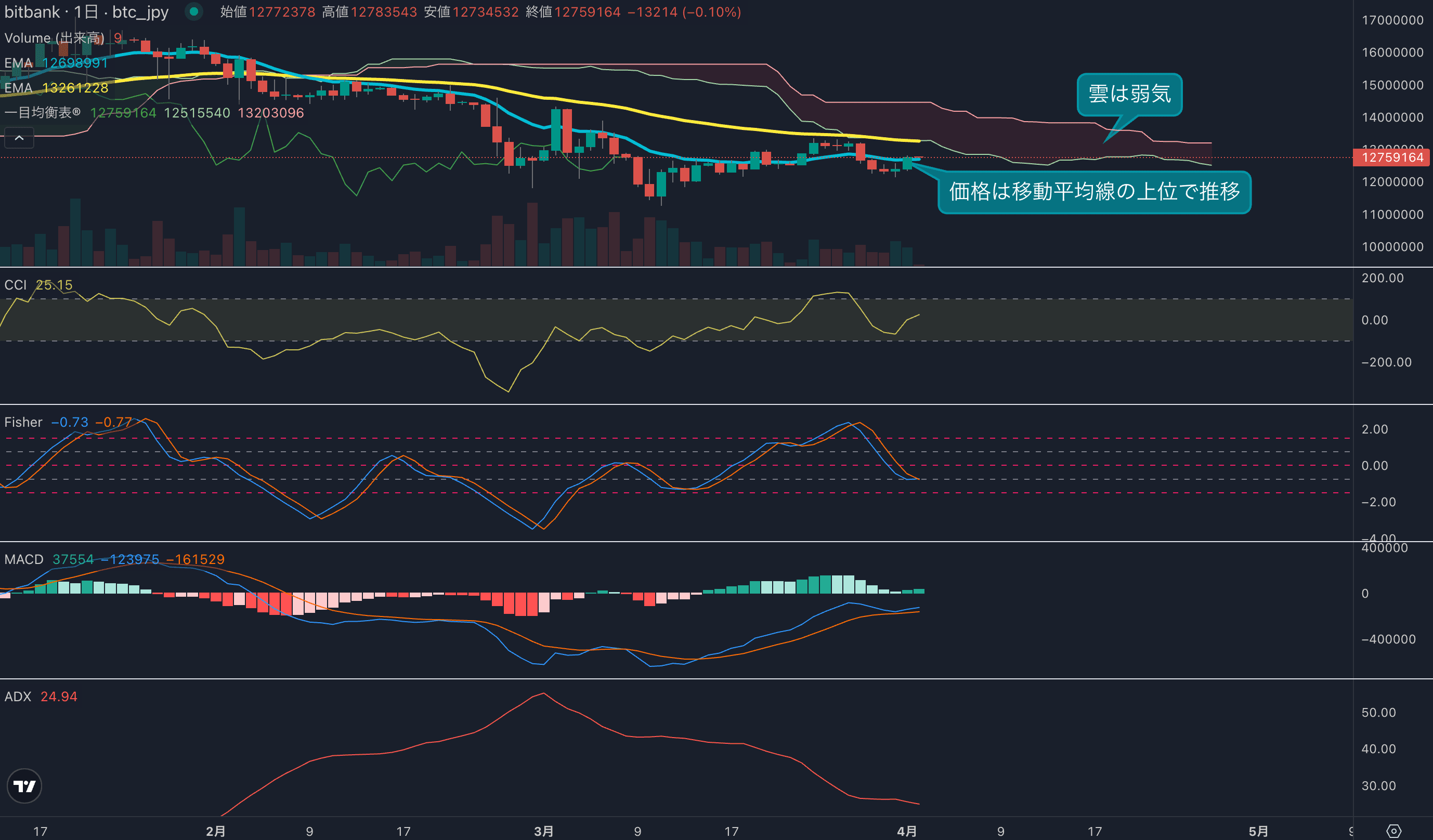Screen dimensions: 1433x840
Task: Click the Fisher indicator label
Action: 23,422
